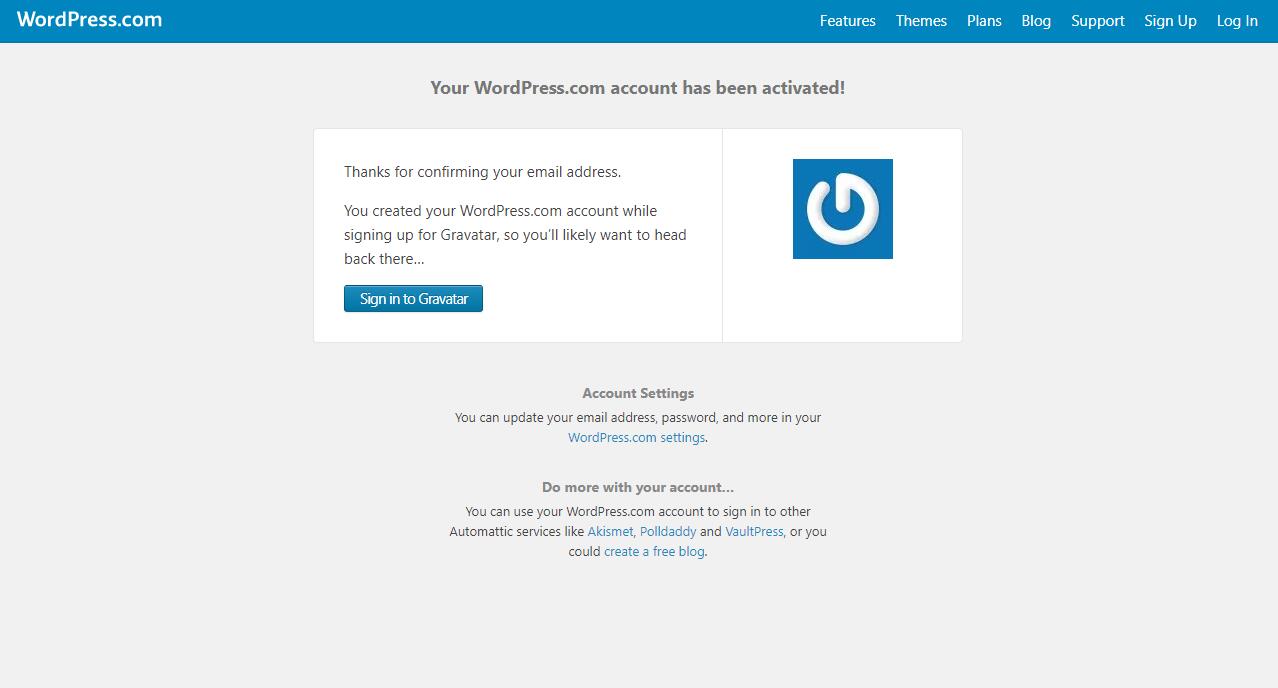Image resolution: width=1278 pixels, height=688 pixels.
Task: Follow the Akismet link
Action: click(x=610, y=531)
